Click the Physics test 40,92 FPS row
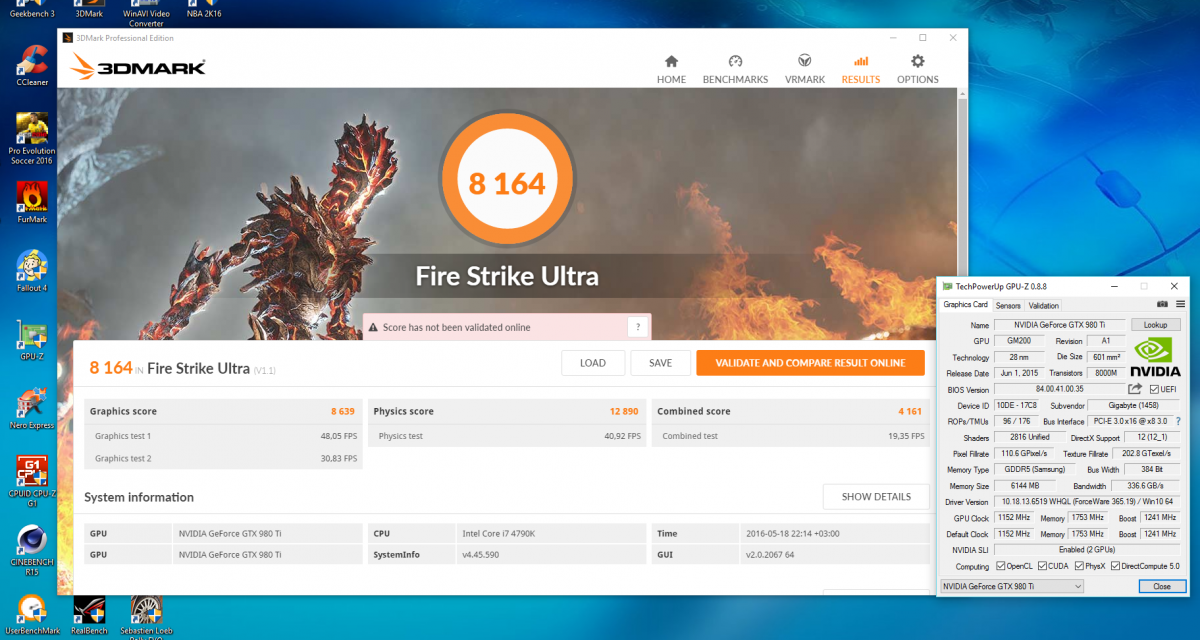 (507, 436)
